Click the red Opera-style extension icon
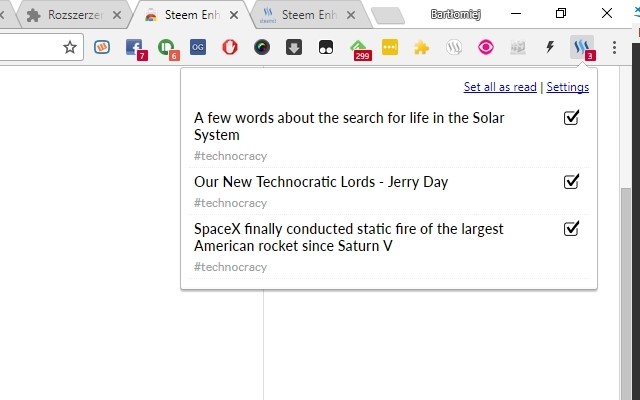 (230, 47)
